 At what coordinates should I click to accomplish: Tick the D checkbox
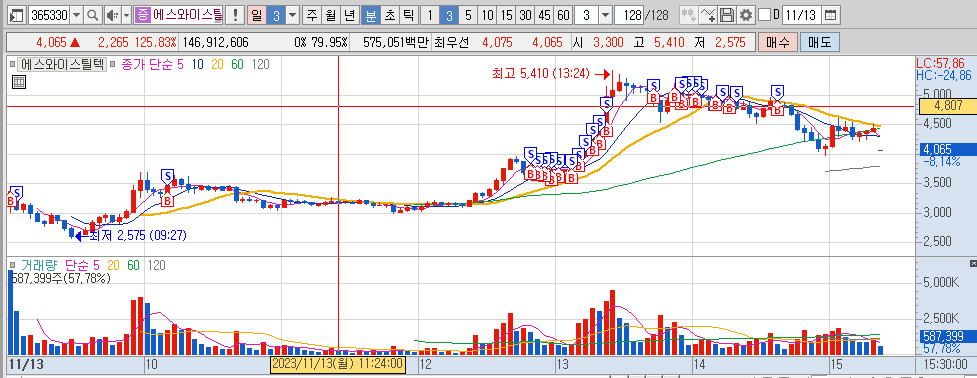[764, 15]
